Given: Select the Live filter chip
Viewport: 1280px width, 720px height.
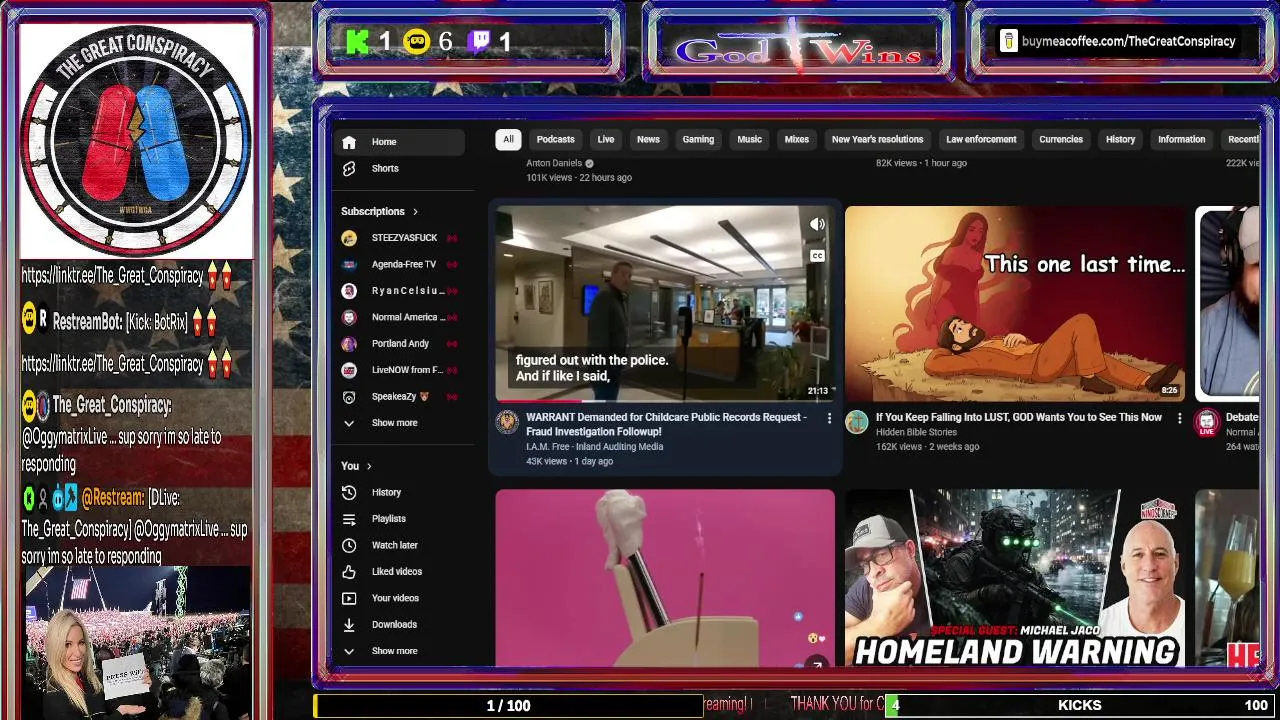Looking at the screenshot, I should [606, 140].
